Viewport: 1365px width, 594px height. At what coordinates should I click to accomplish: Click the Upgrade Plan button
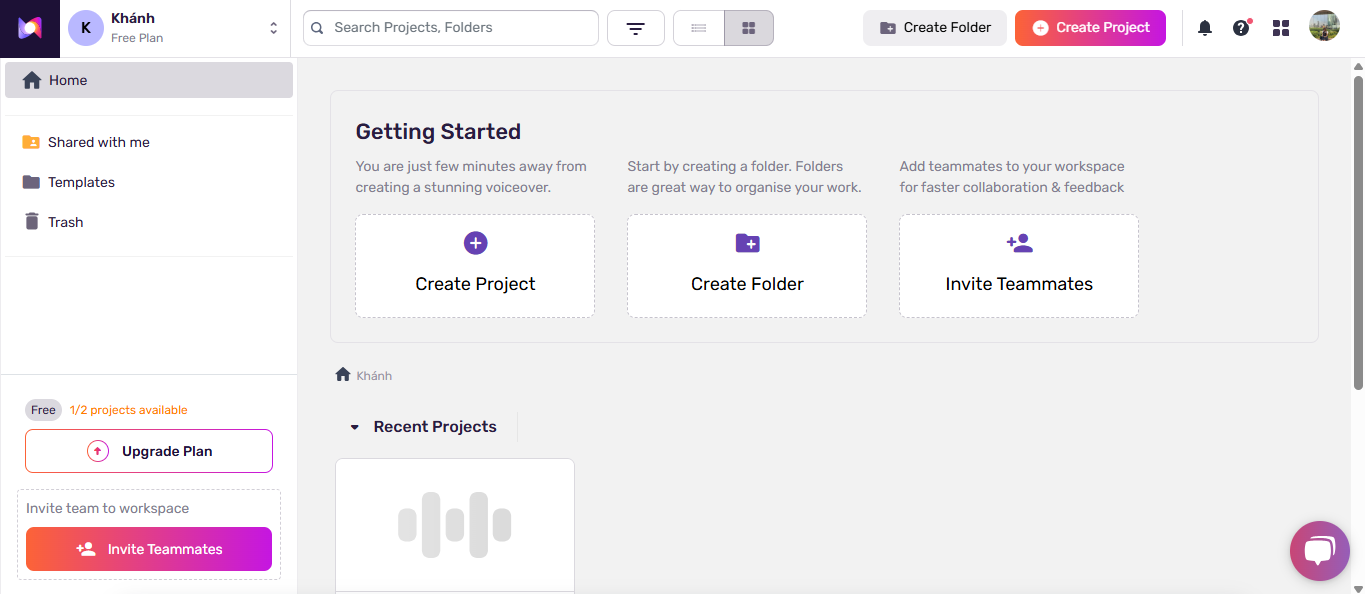(x=149, y=451)
